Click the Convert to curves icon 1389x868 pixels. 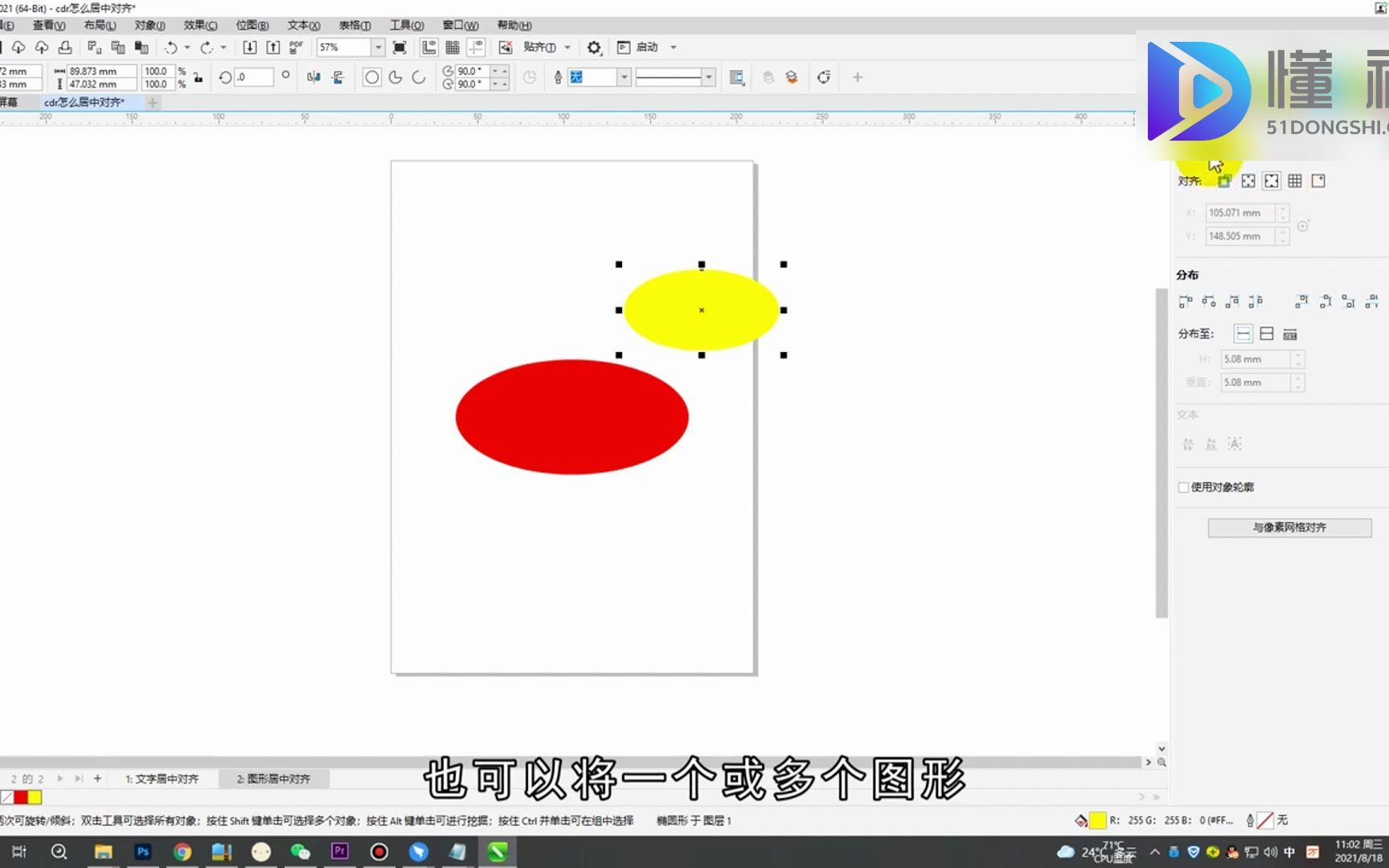tap(824, 77)
